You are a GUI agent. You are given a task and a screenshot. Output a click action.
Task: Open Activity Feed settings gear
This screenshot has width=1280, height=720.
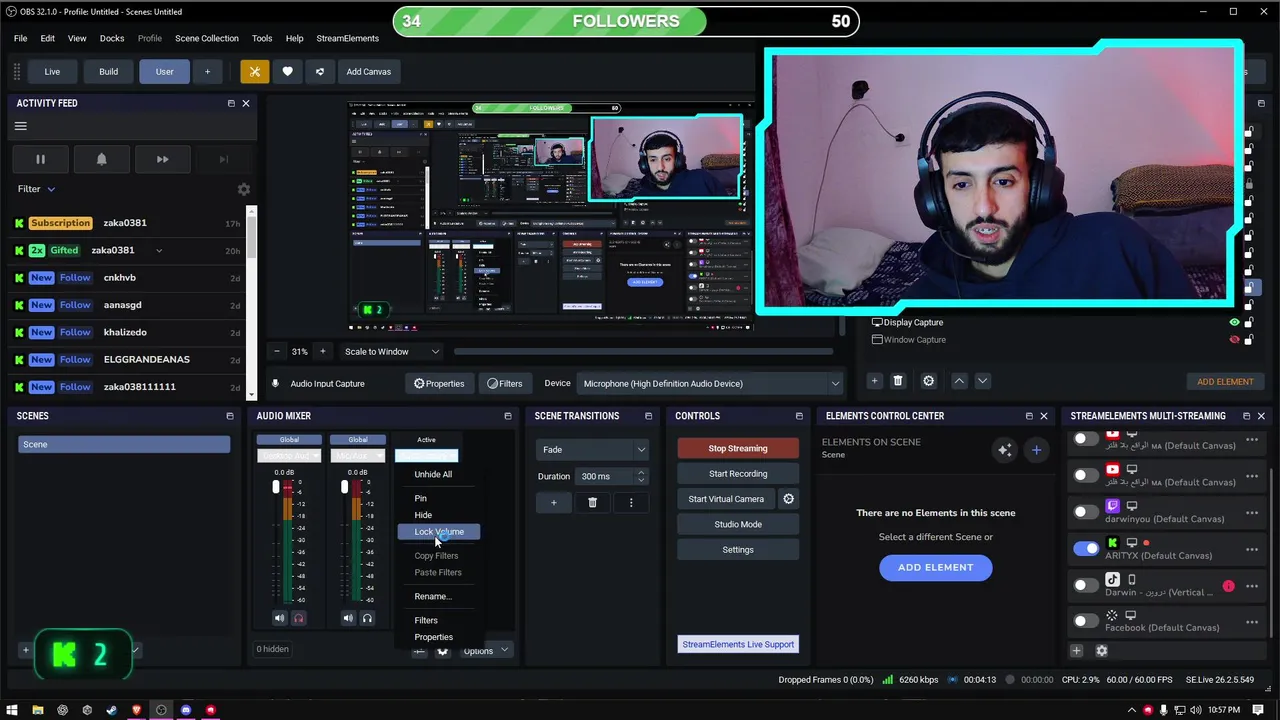(x=243, y=189)
